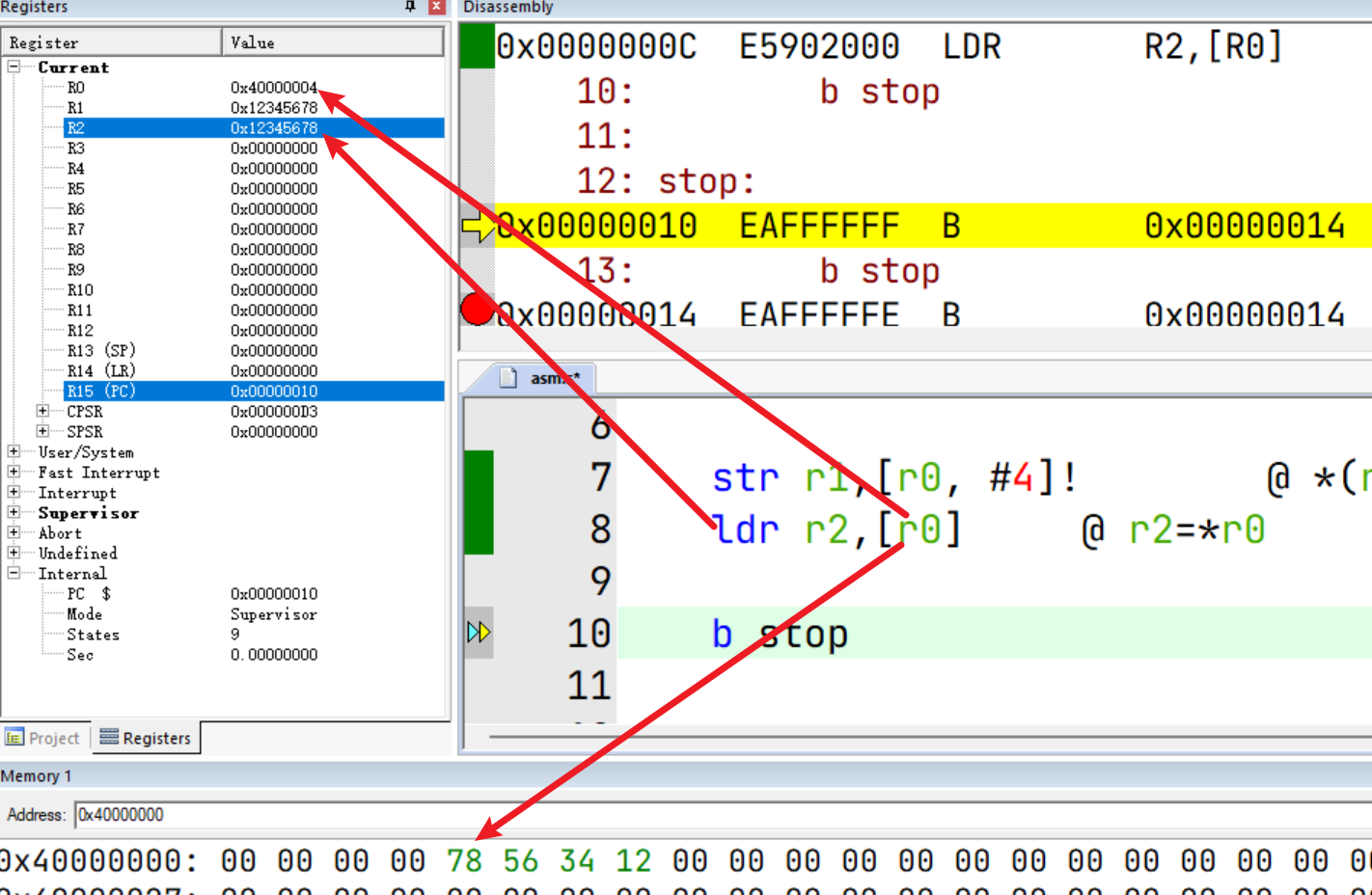Viewport: 1372px width, 895px height.
Task: Click the execution pointer arrows at source line 10
Action: (x=479, y=633)
